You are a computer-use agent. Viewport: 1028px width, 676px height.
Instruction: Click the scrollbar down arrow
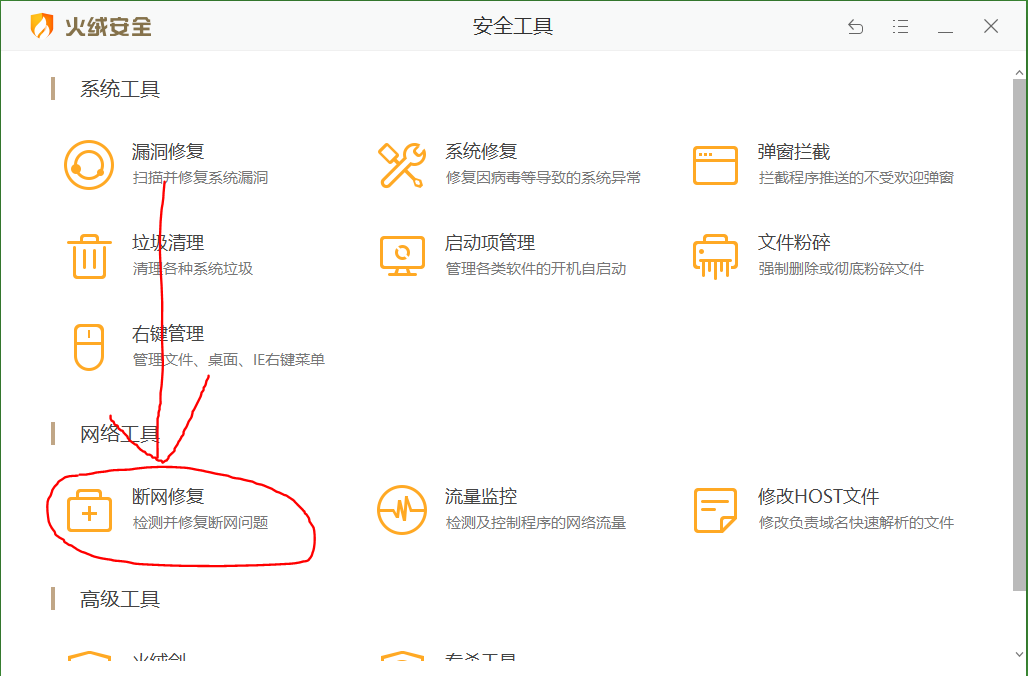1019,654
